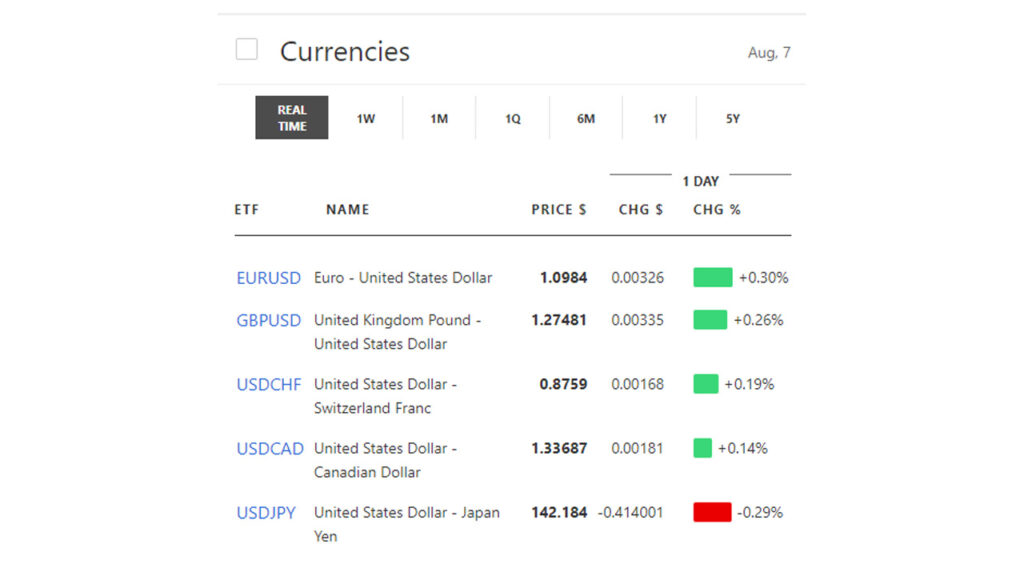Select the REAL TIME tab
The image size is (1024, 584).
pyautogui.click(x=292, y=118)
